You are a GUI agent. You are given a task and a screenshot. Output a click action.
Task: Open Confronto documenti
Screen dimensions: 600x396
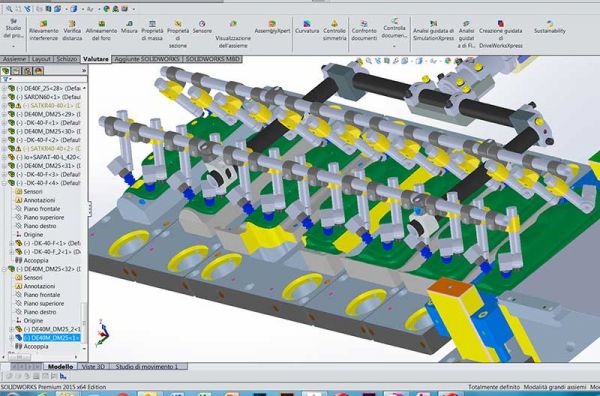tap(364, 31)
